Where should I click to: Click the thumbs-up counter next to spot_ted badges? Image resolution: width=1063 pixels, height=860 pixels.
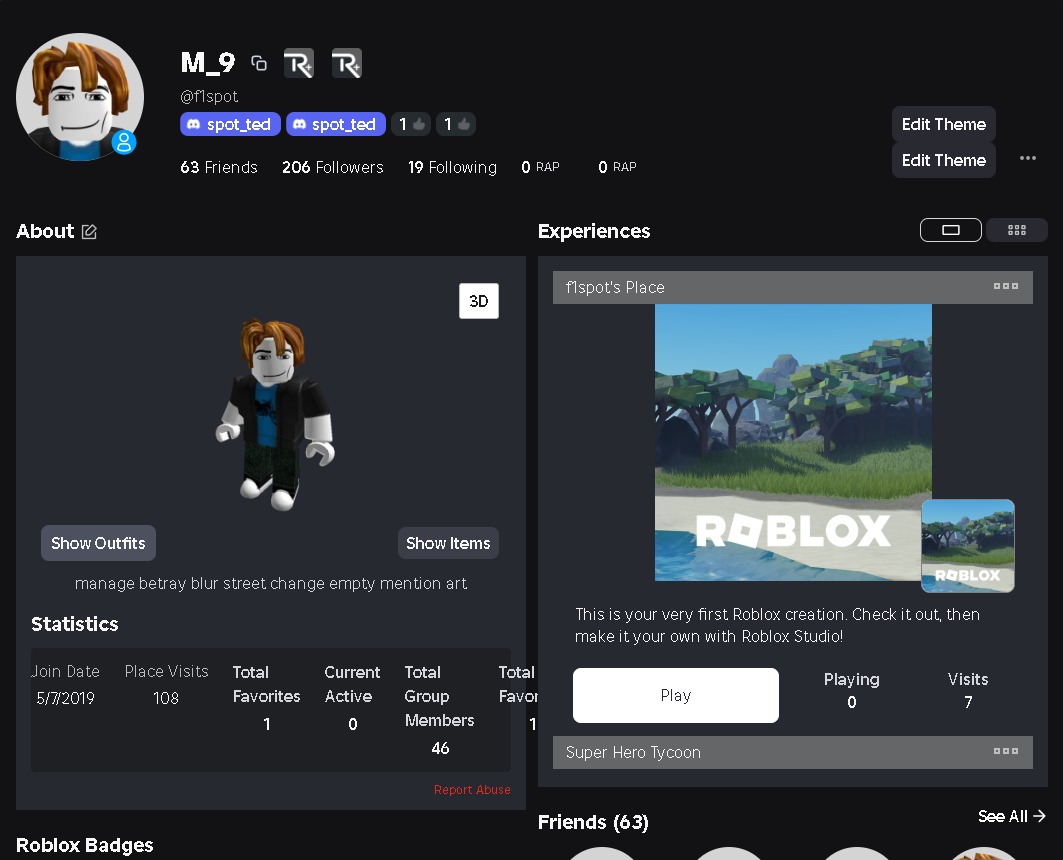(411, 124)
